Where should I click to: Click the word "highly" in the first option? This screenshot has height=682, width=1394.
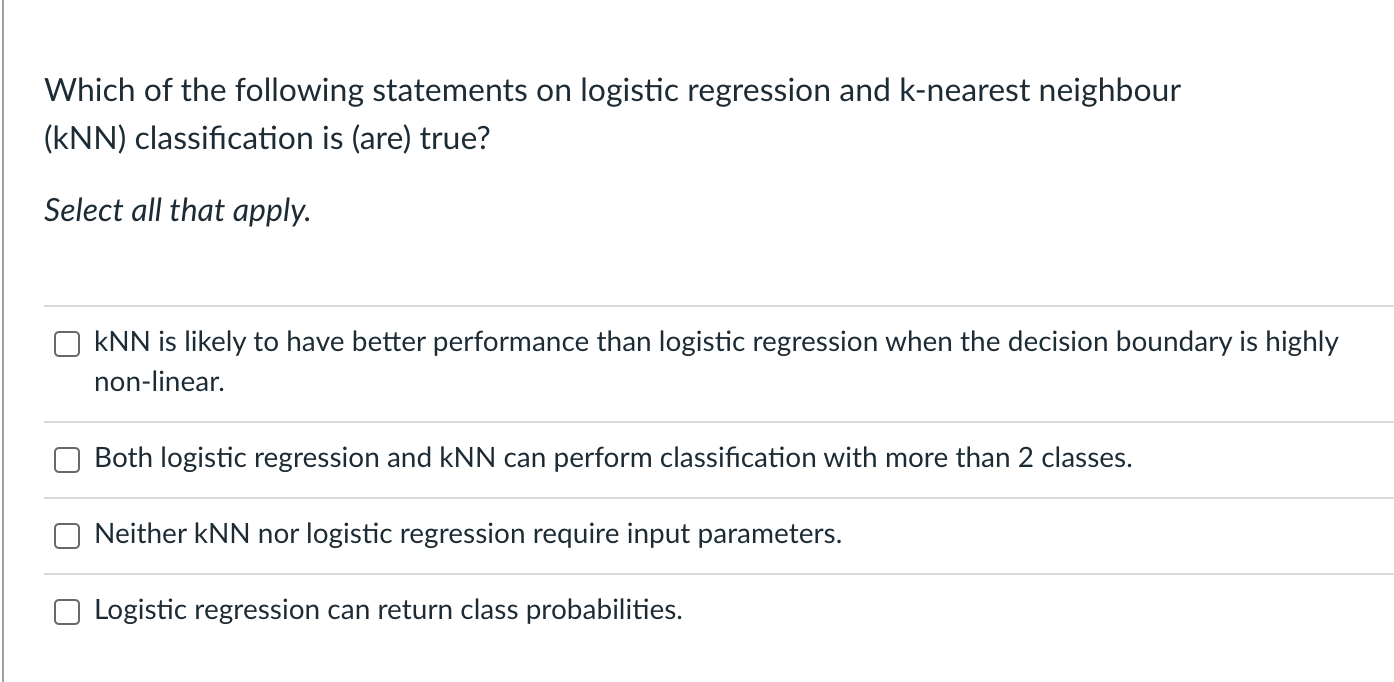pos(1302,342)
